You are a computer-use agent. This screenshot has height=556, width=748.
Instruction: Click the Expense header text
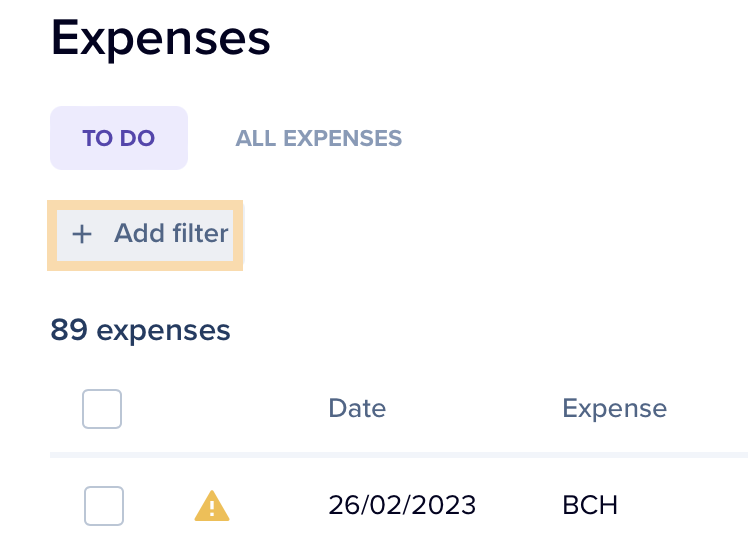click(x=614, y=408)
